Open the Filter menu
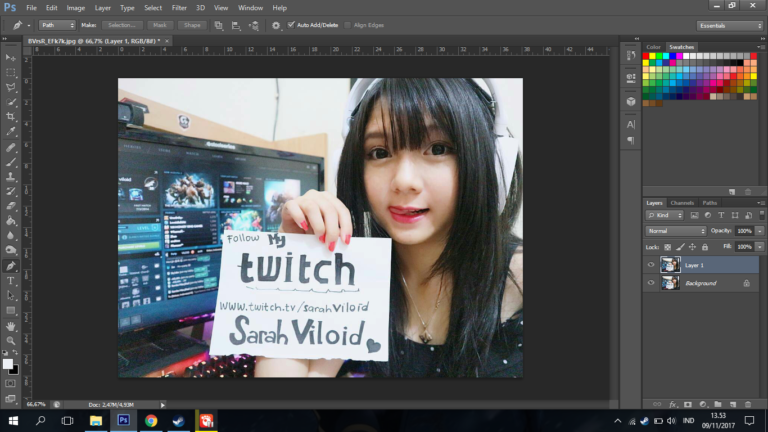This screenshot has width=768, height=432. pyautogui.click(x=179, y=8)
